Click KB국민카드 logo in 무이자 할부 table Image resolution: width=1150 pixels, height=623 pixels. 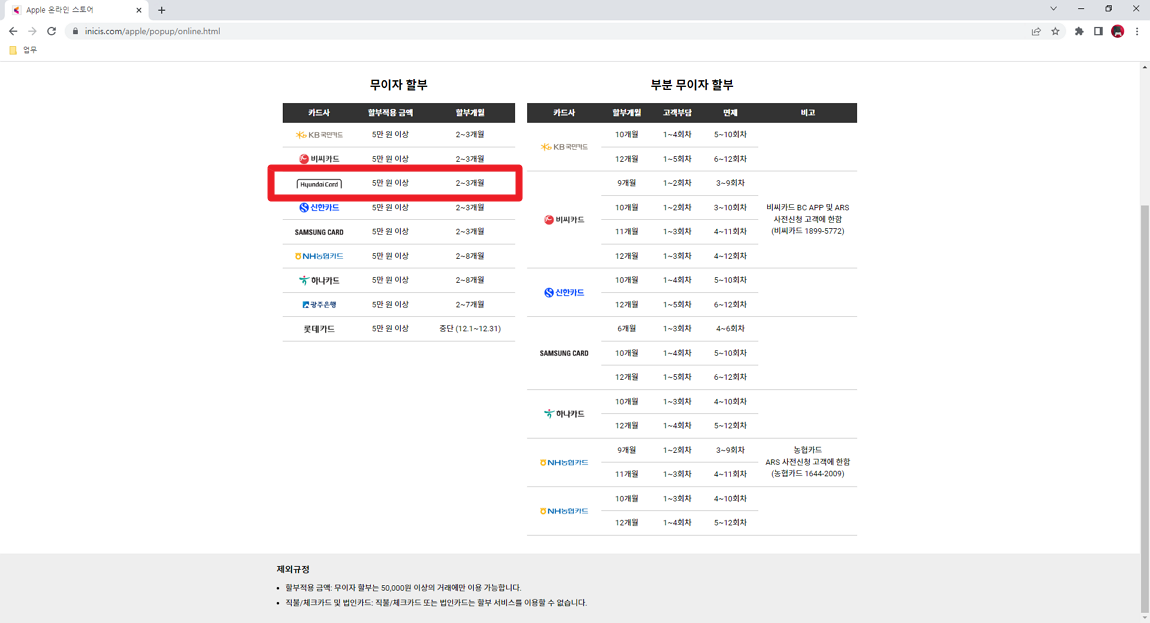[x=319, y=135]
